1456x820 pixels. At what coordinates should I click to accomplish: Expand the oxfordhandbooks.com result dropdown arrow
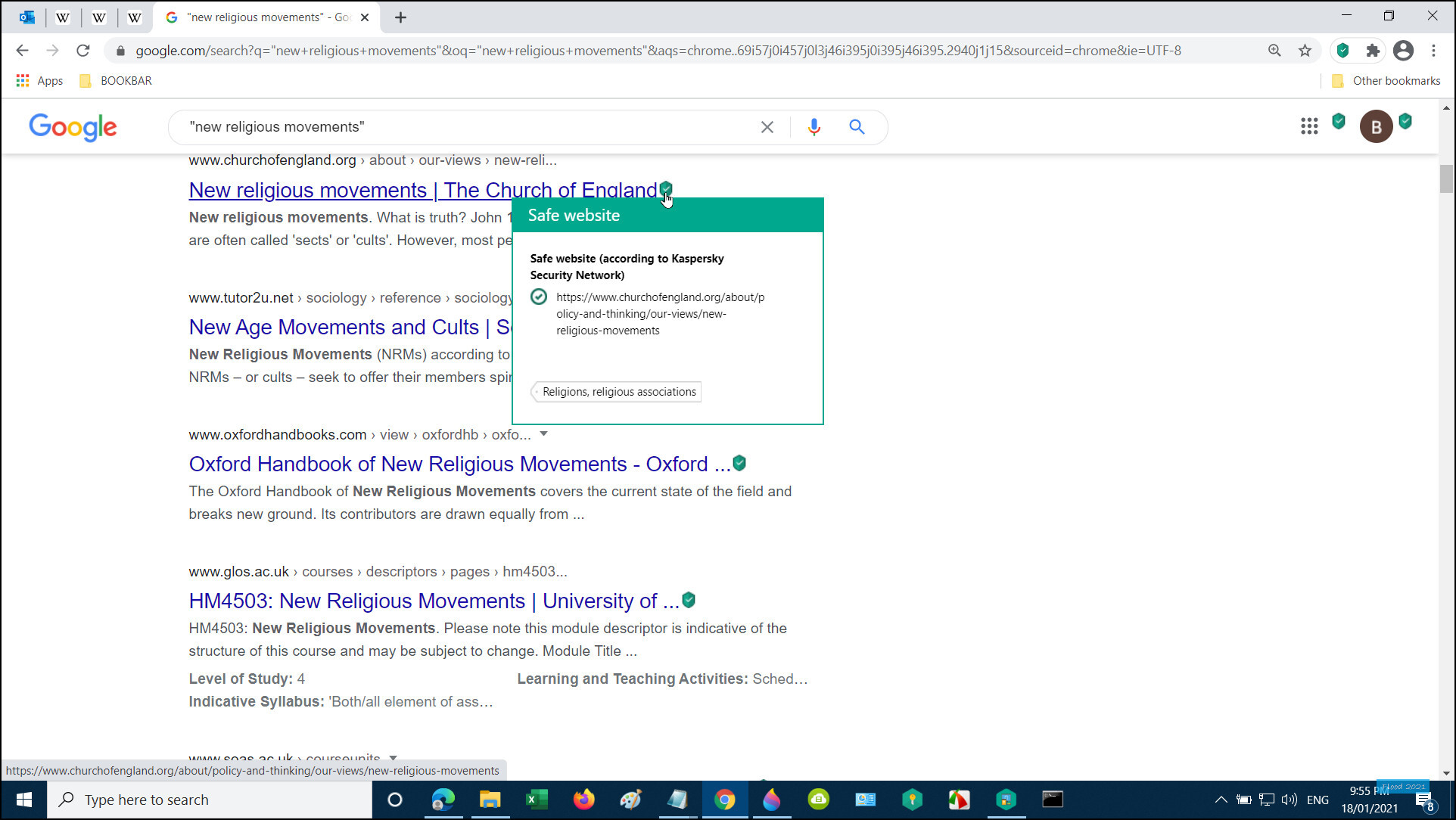(x=543, y=434)
